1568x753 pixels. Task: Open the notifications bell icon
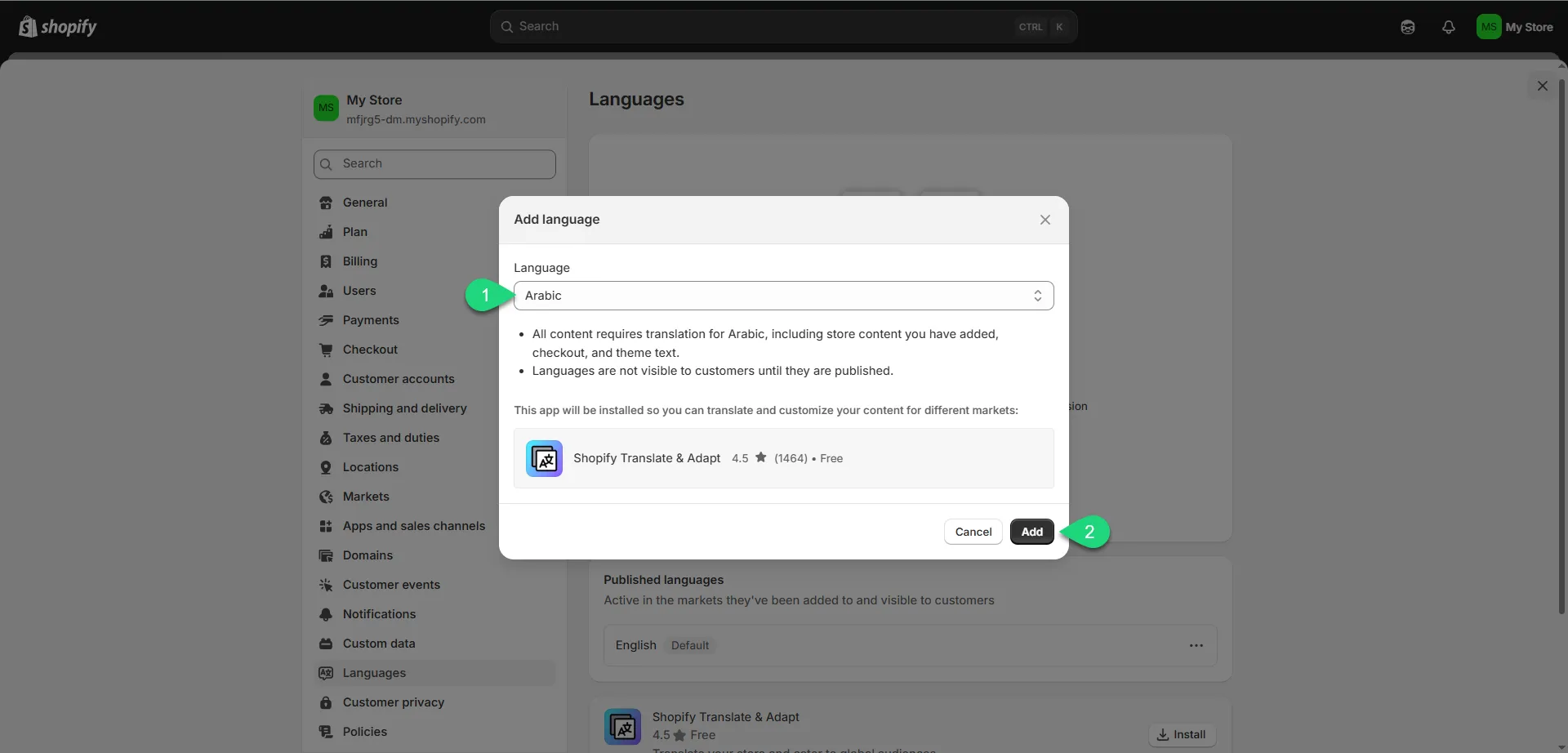click(x=1448, y=27)
